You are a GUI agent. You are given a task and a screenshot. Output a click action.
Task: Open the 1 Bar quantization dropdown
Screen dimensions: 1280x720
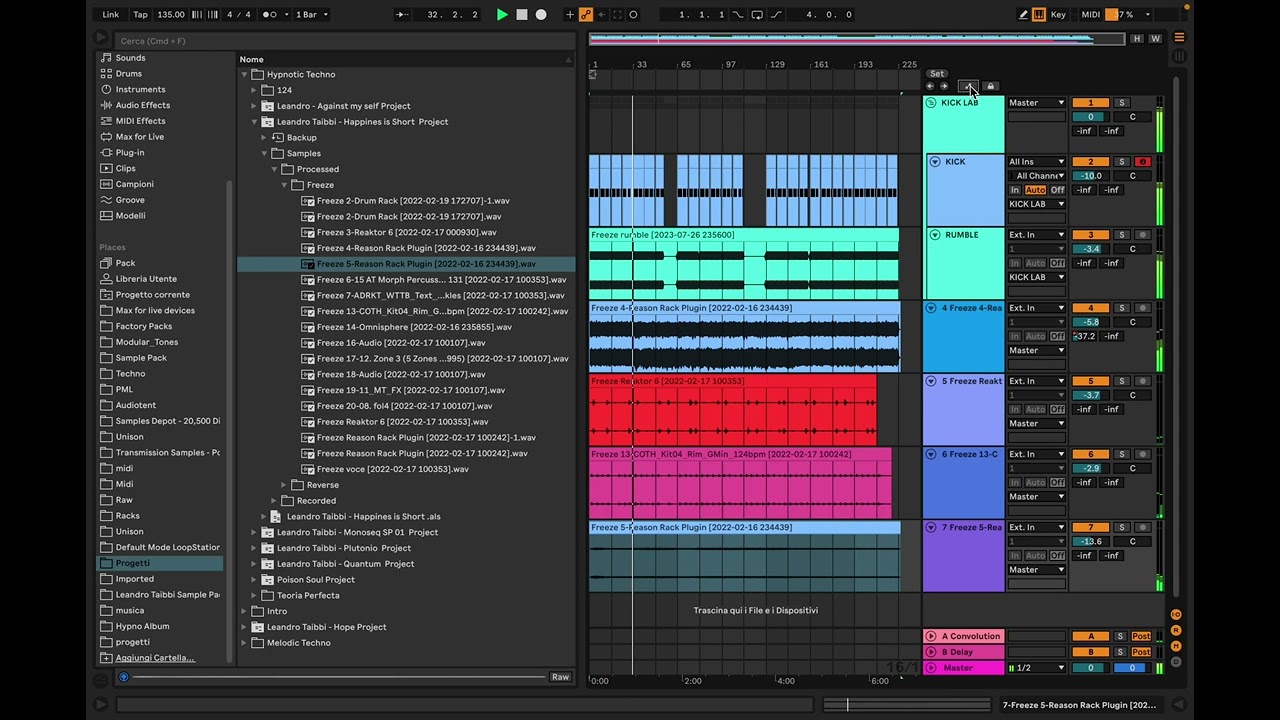click(x=312, y=15)
